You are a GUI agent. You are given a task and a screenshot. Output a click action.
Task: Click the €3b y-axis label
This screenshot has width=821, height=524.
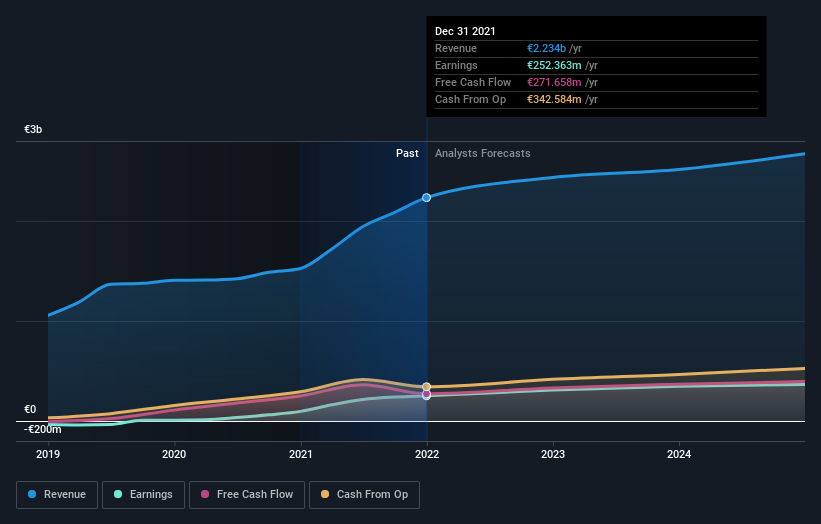[x=33, y=129]
